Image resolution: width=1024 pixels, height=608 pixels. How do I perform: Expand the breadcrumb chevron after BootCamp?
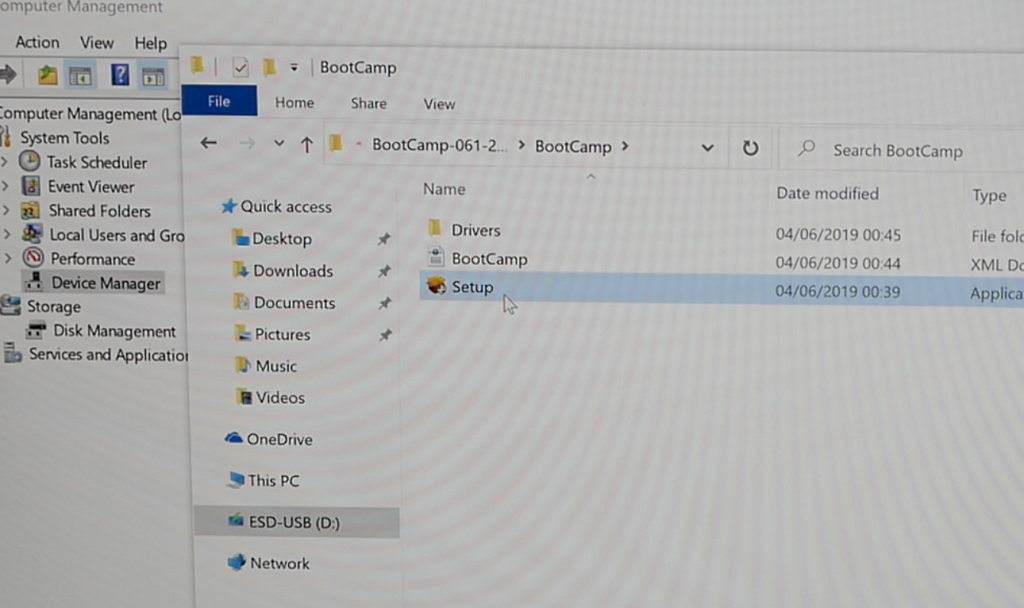click(x=625, y=146)
